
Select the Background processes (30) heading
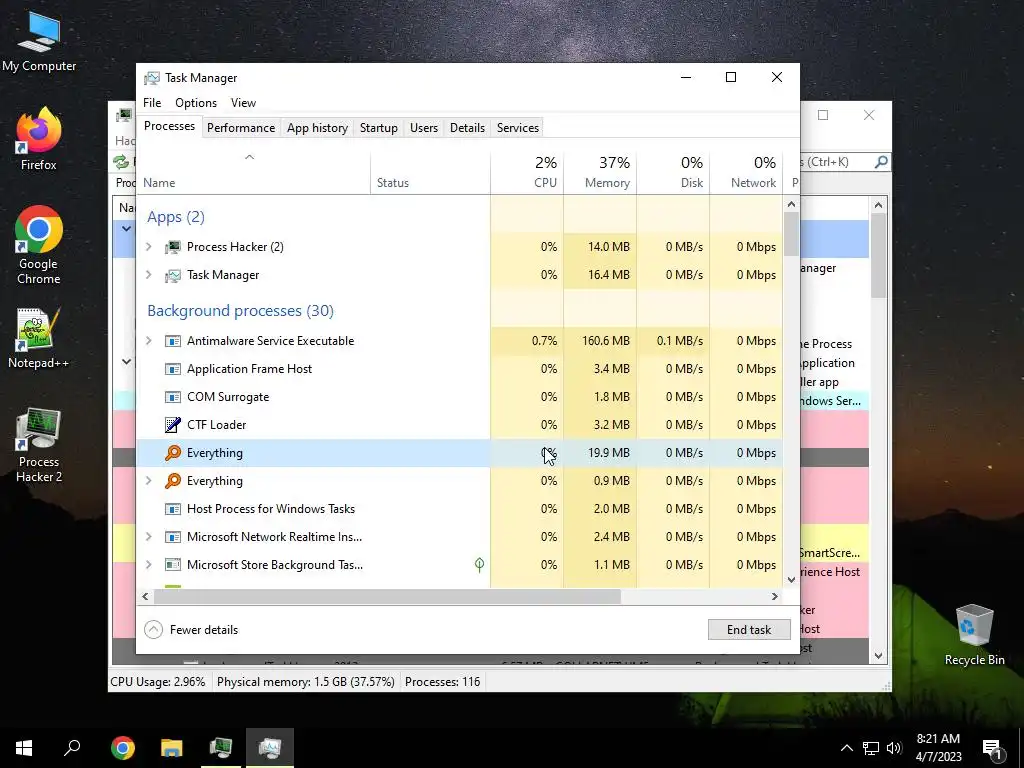240,311
